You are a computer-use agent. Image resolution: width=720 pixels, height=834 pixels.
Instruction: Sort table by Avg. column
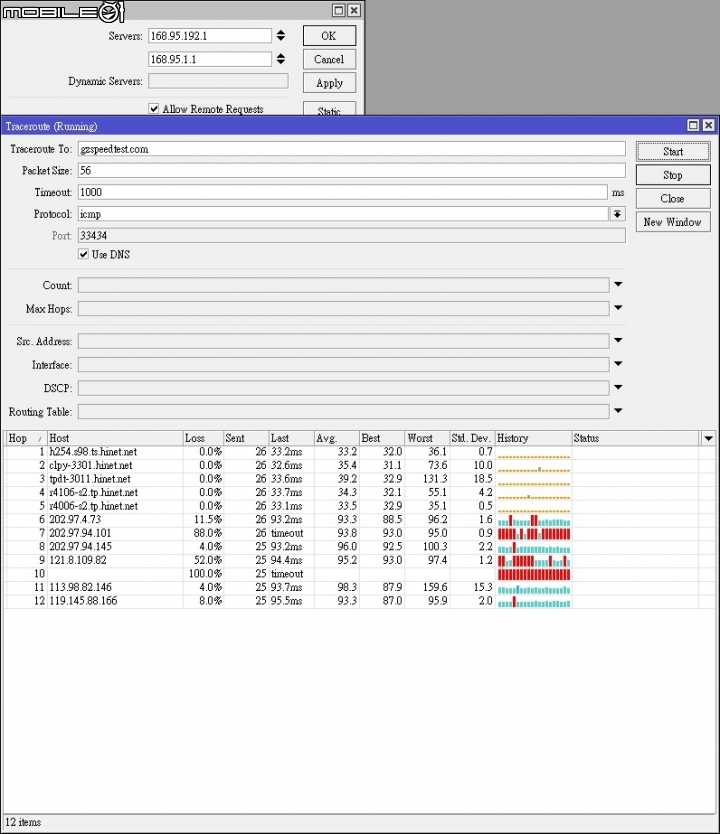pyautogui.click(x=337, y=438)
